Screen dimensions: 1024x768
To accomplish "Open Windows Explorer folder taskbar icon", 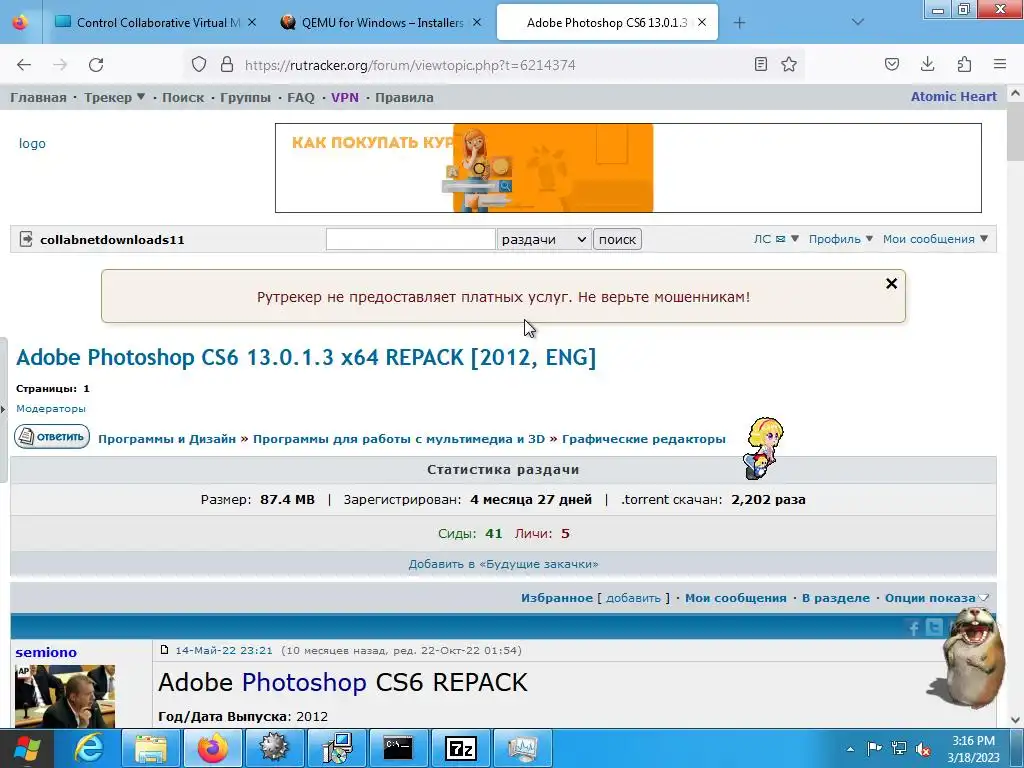I will coord(150,748).
